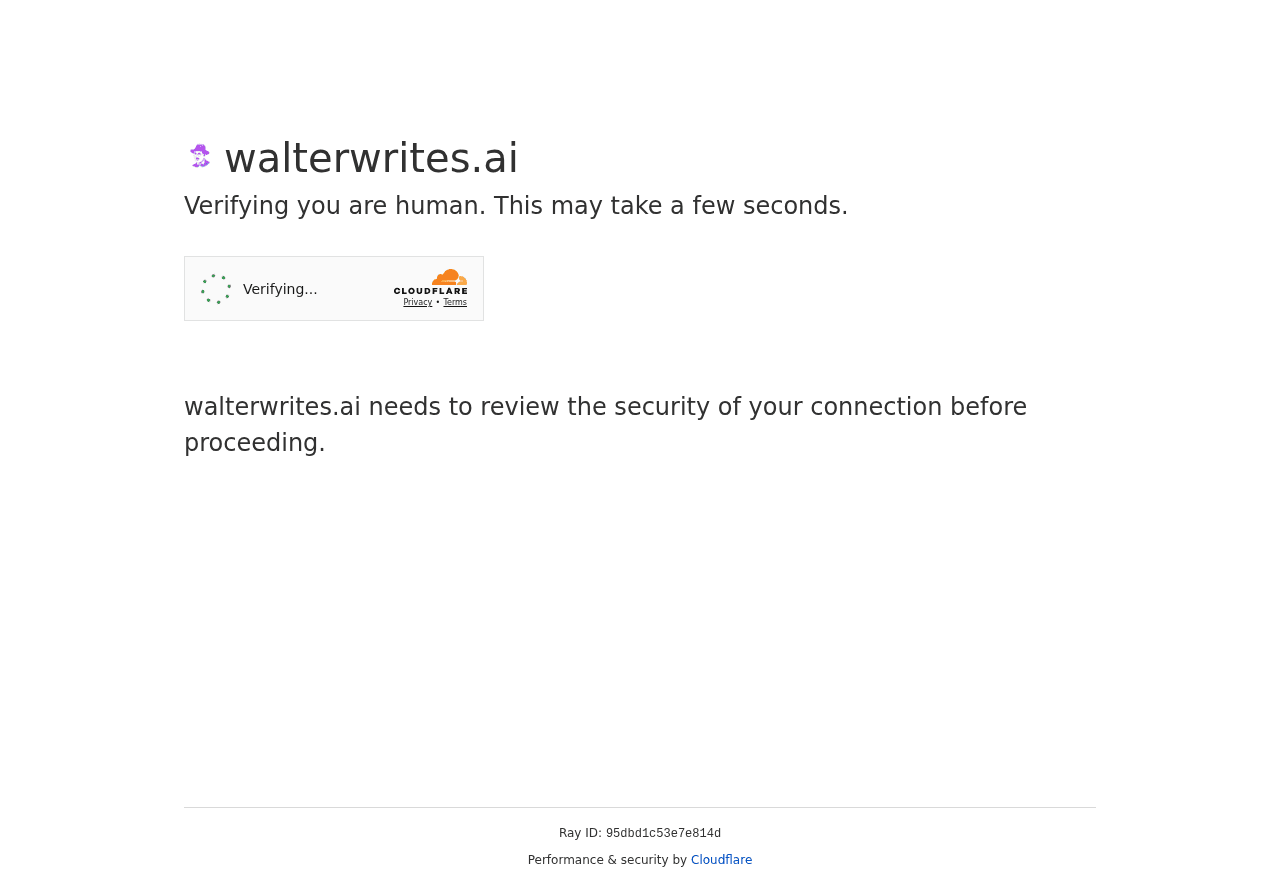The width and height of the screenshot is (1280, 885).
Task: Open the Privacy link
Action: tap(417, 301)
